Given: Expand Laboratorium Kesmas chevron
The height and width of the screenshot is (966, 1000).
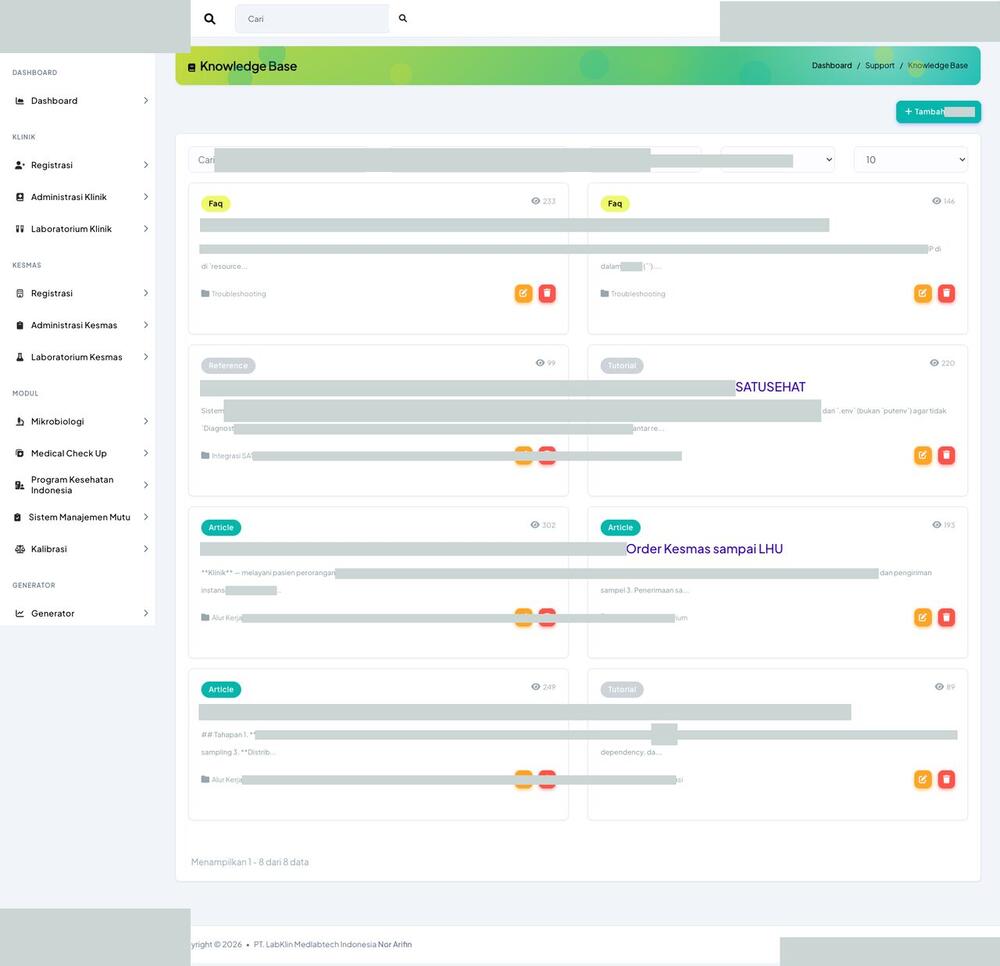Looking at the screenshot, I should pos(145,357).
